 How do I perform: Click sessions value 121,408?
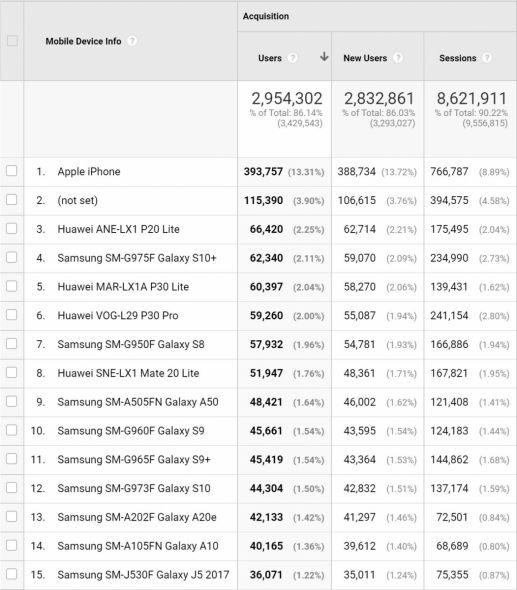coord(449,402)
